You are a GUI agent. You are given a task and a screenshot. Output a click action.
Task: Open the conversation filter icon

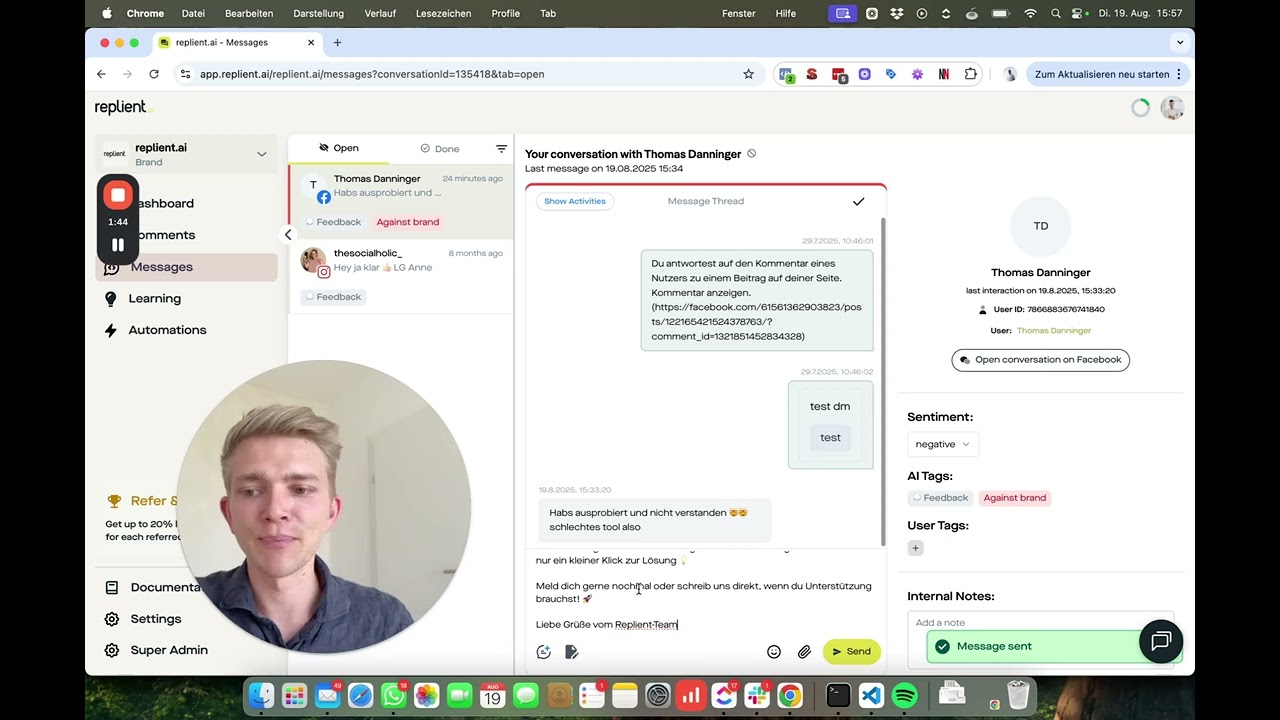tap(501, 149)
